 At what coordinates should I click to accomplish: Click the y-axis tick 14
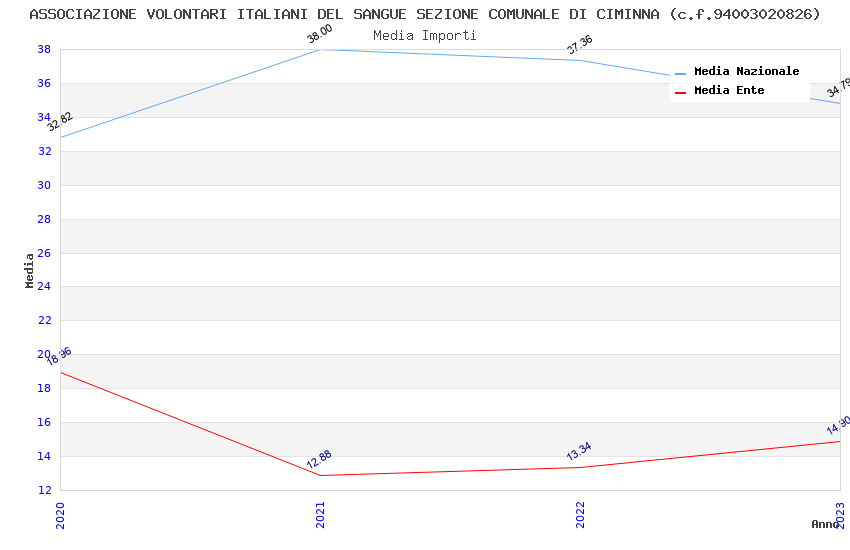pyautogui.click(x=44, y=456)
